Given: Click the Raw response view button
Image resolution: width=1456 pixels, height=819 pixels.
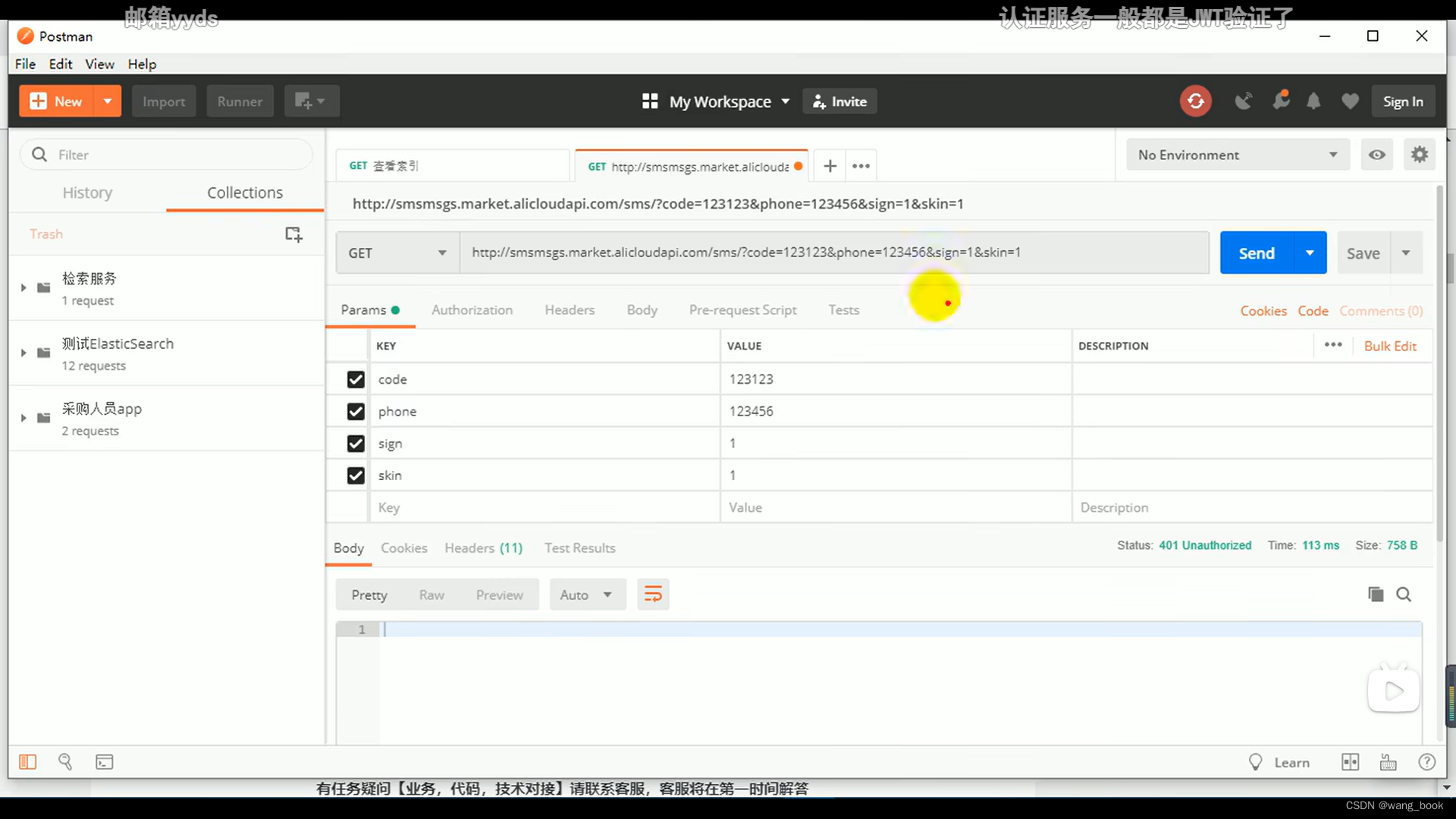Looking at the screenshot, I should coord(432,595).
